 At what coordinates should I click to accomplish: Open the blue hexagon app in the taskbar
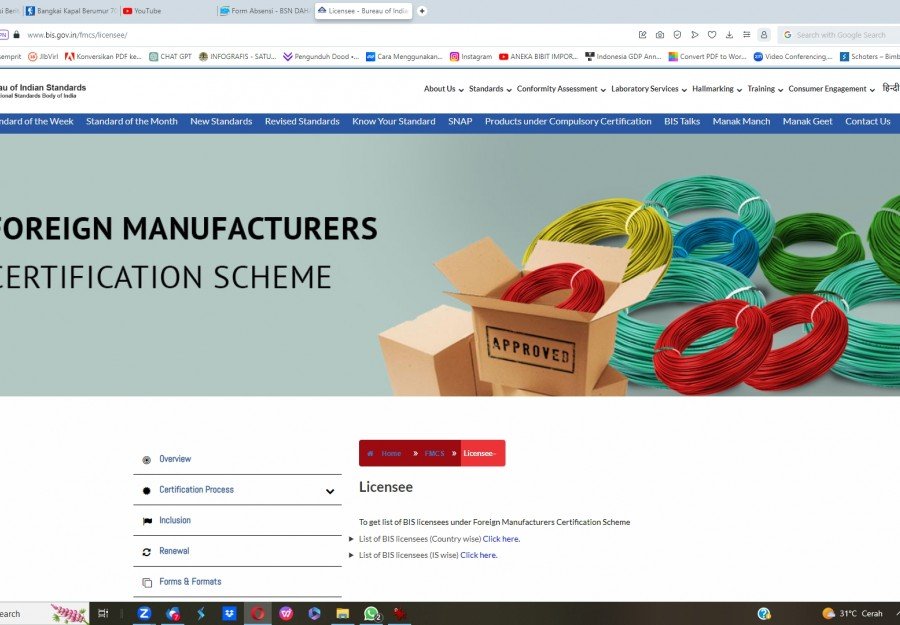coord(314,614)
